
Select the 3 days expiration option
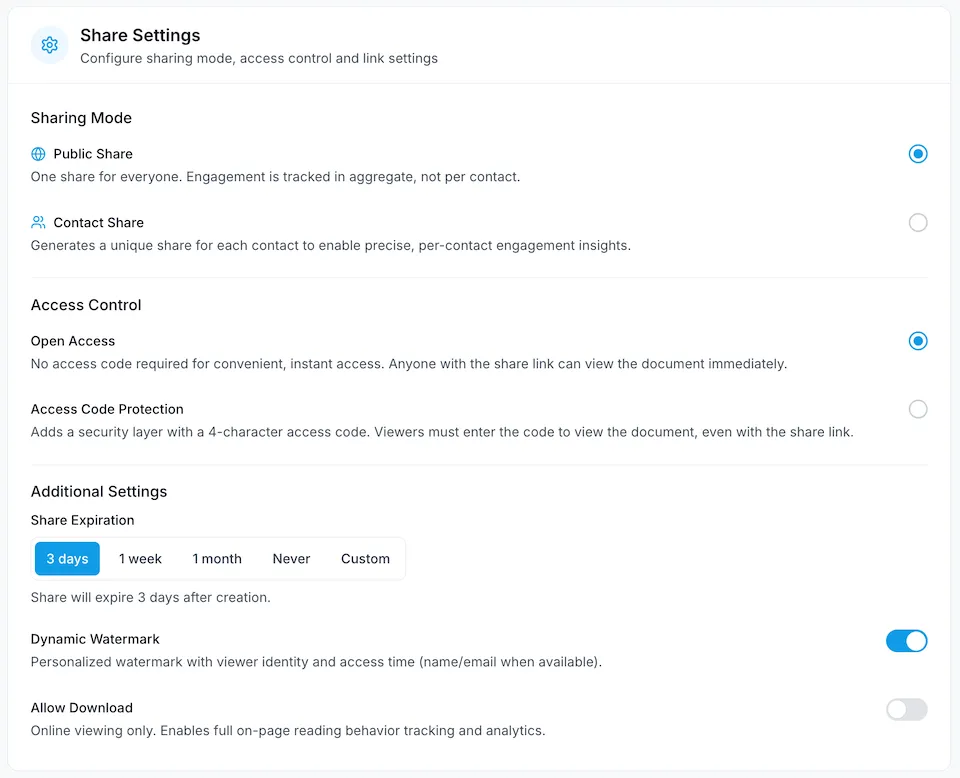click(x=67, y=559)
